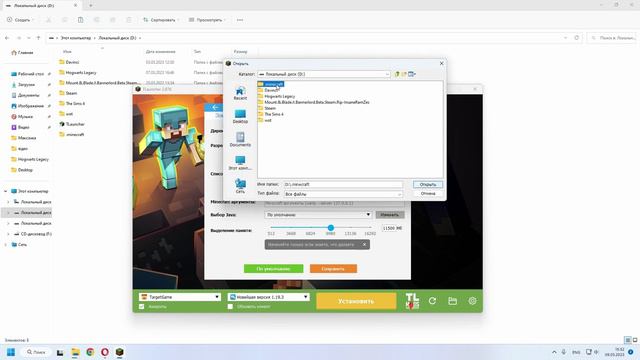Refresh the File Explorer address bar
Viewport: 640px width, 360px height.
pyautogui.click(x=576, y=38)
